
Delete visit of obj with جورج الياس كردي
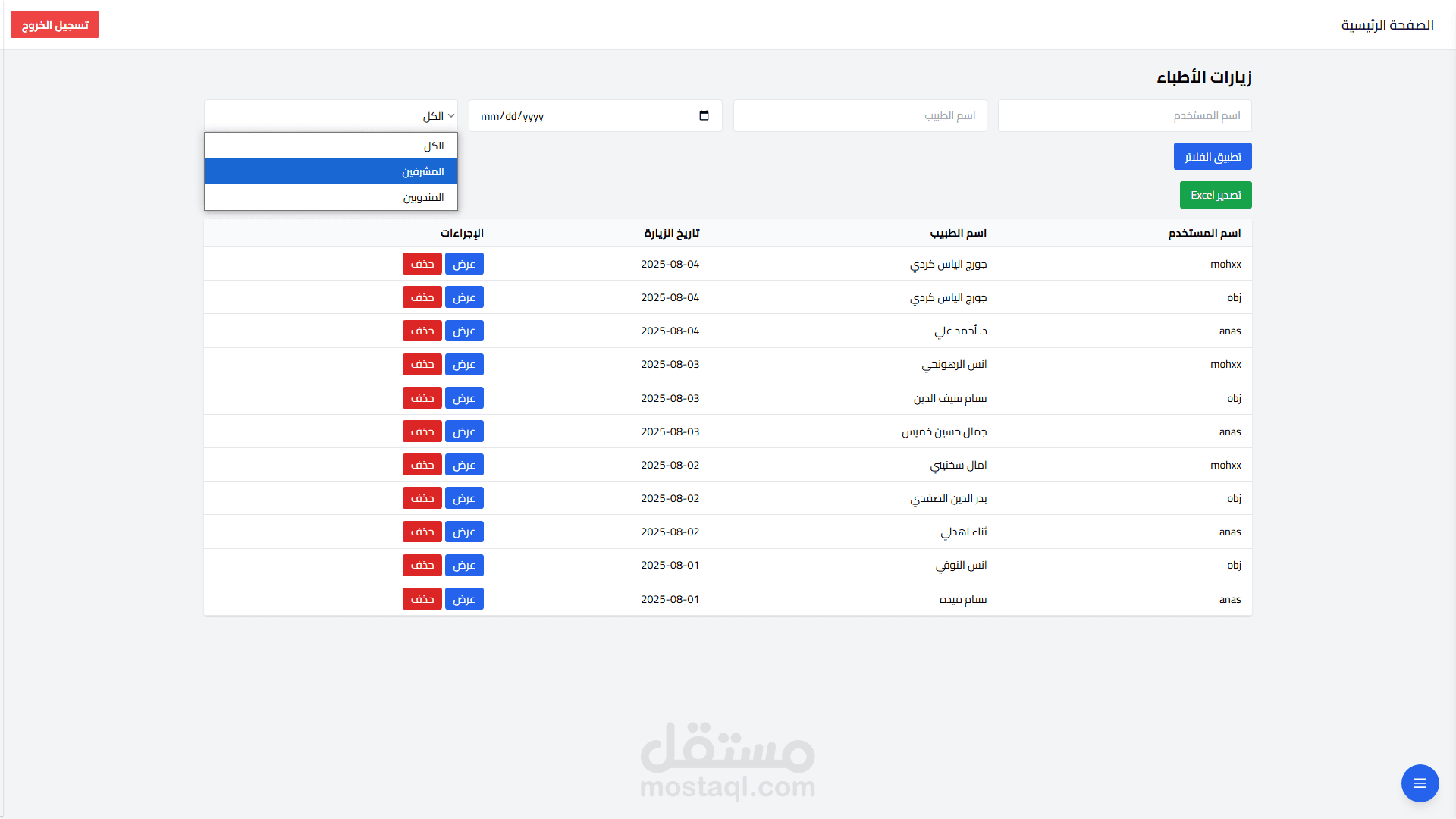pos(422,297)
